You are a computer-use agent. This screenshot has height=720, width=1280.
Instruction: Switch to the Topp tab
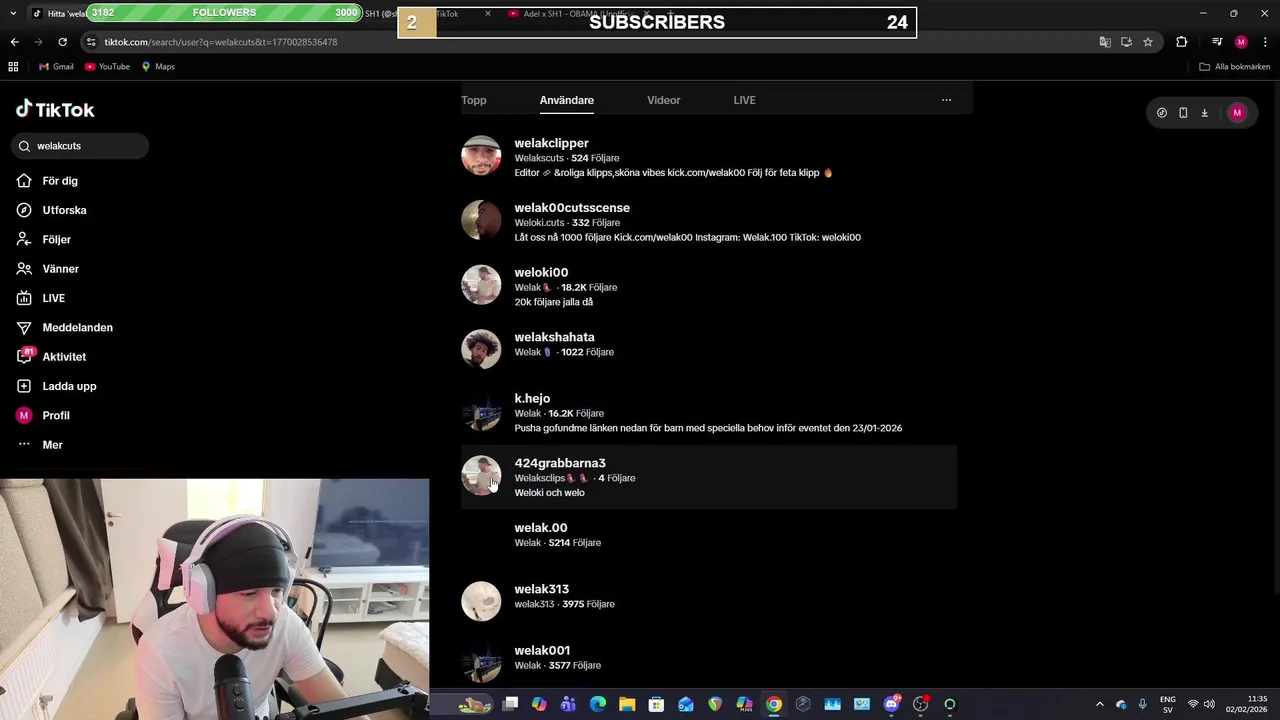pos(474,100)
